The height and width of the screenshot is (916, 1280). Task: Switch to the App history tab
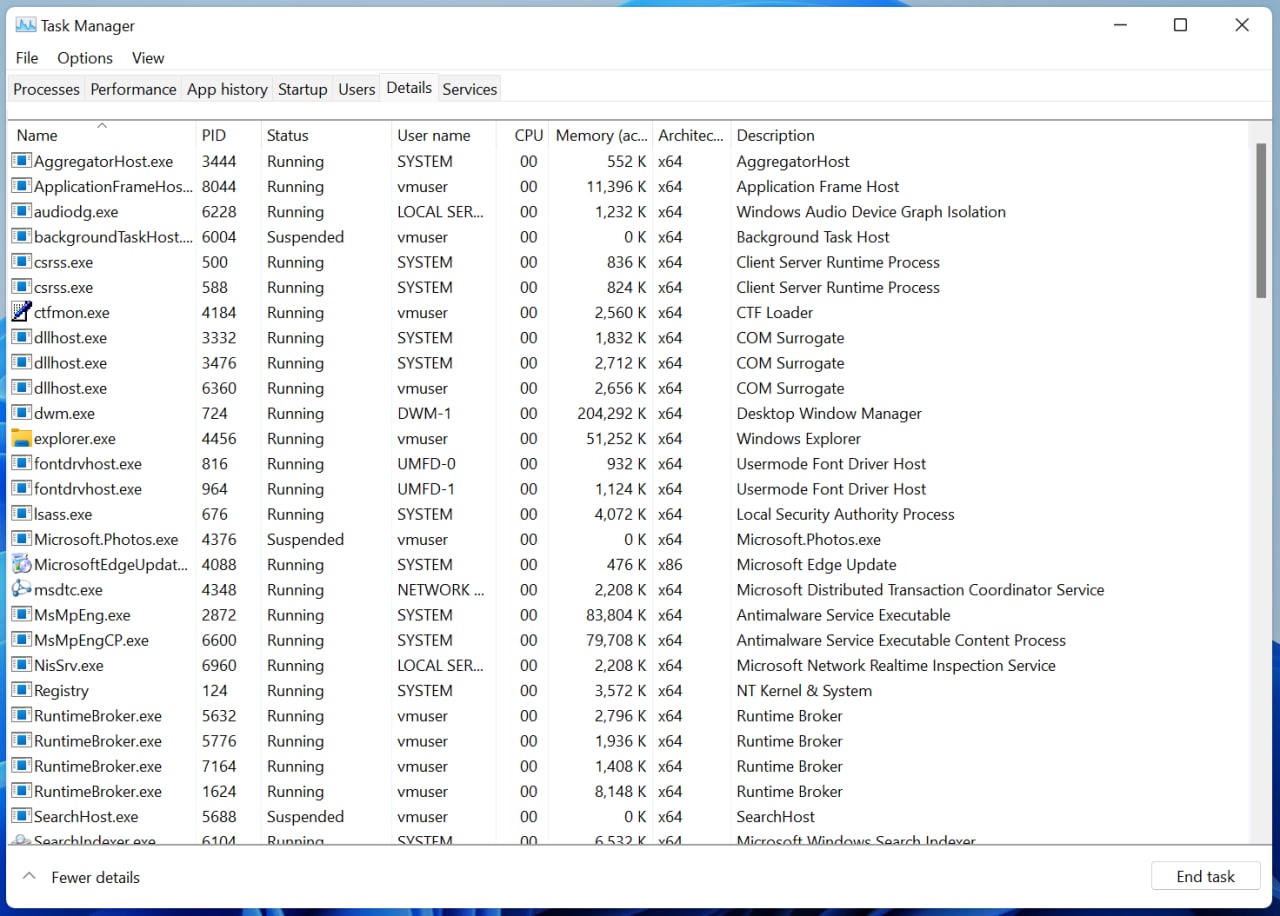(x=227, y=89)
